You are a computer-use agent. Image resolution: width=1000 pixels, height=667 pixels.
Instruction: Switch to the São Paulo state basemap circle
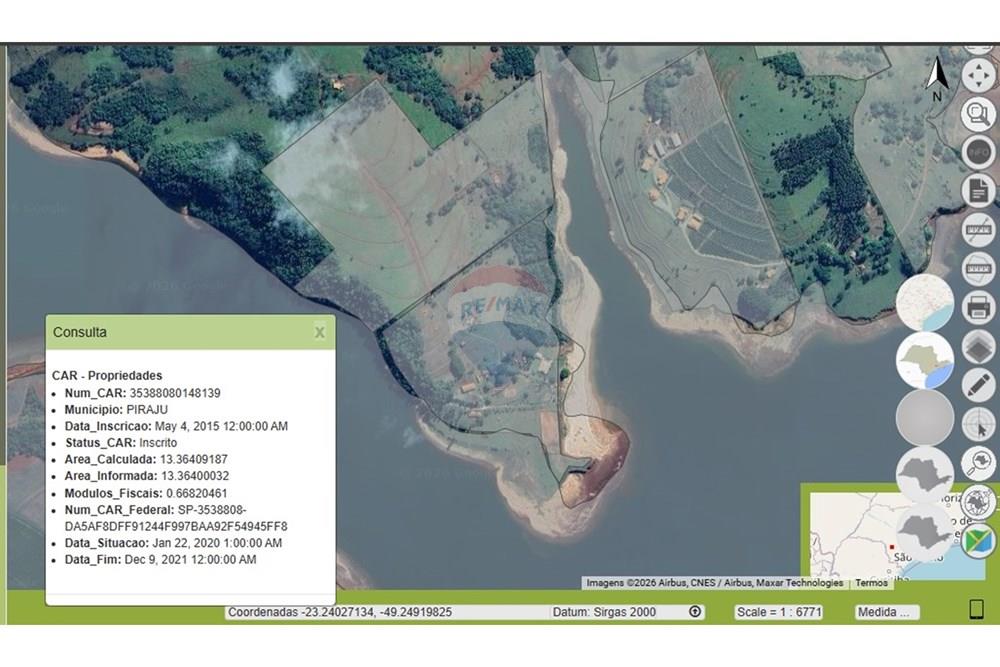click(925, 360)
